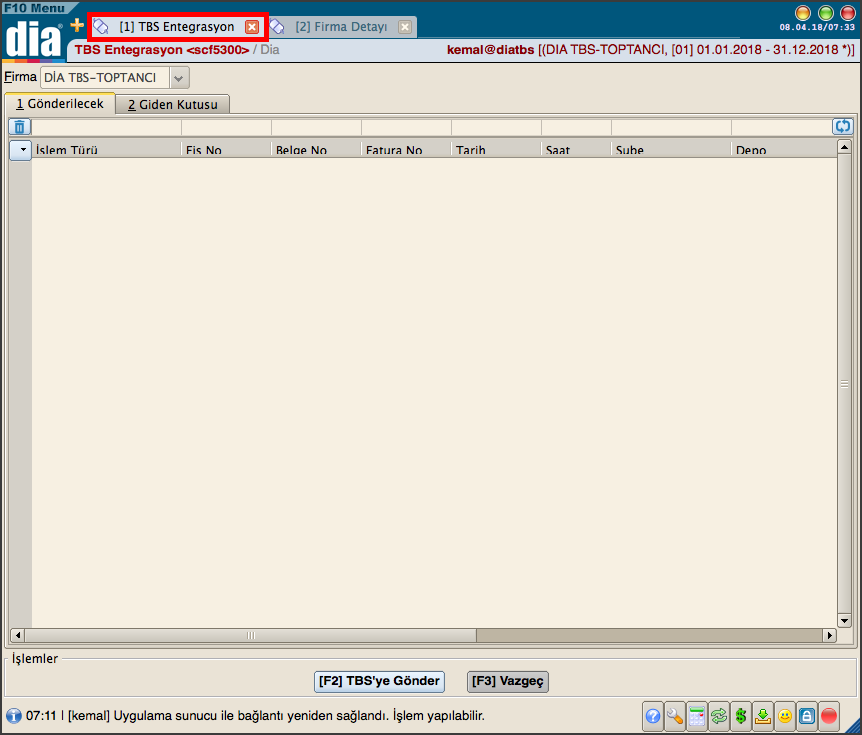Click the filter field above Tarih
The height and width of the screenshot is (735, 862).
tap(496, 127)
